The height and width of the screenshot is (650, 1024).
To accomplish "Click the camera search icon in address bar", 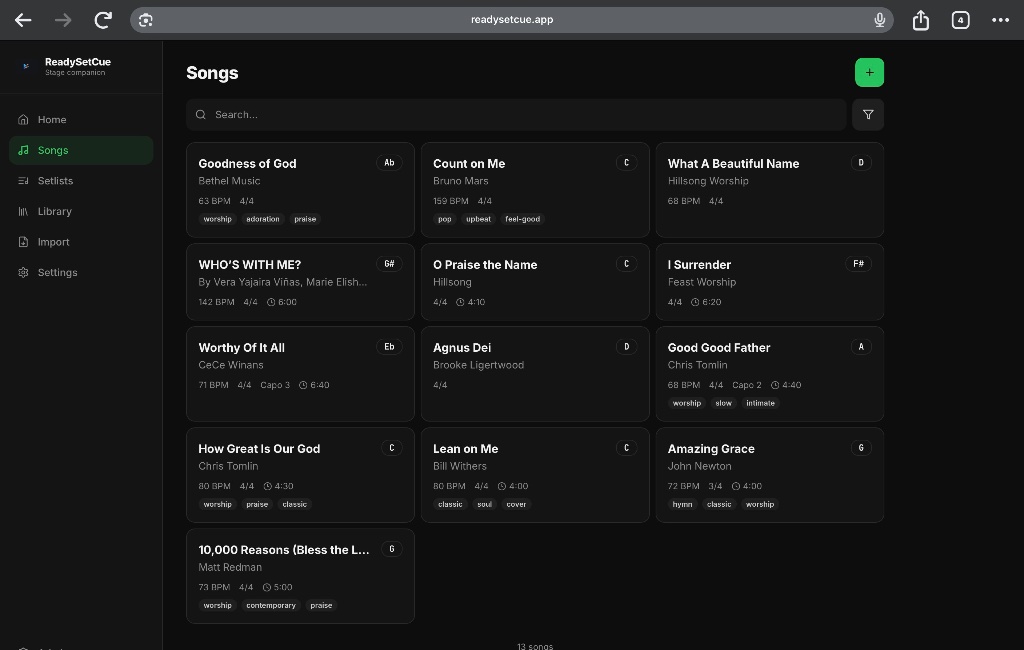I will (x=146, y=20).
